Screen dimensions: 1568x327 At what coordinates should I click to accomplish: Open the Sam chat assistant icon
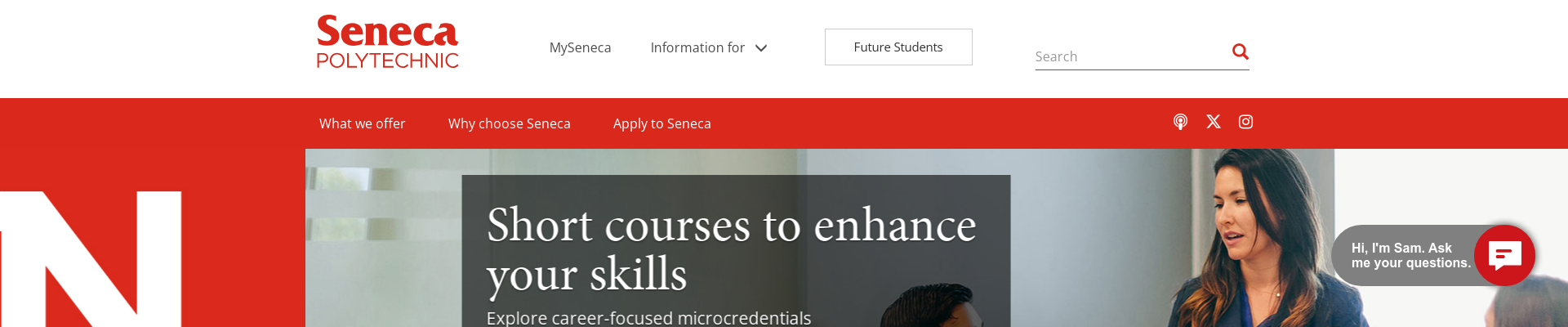(1504, 255)
